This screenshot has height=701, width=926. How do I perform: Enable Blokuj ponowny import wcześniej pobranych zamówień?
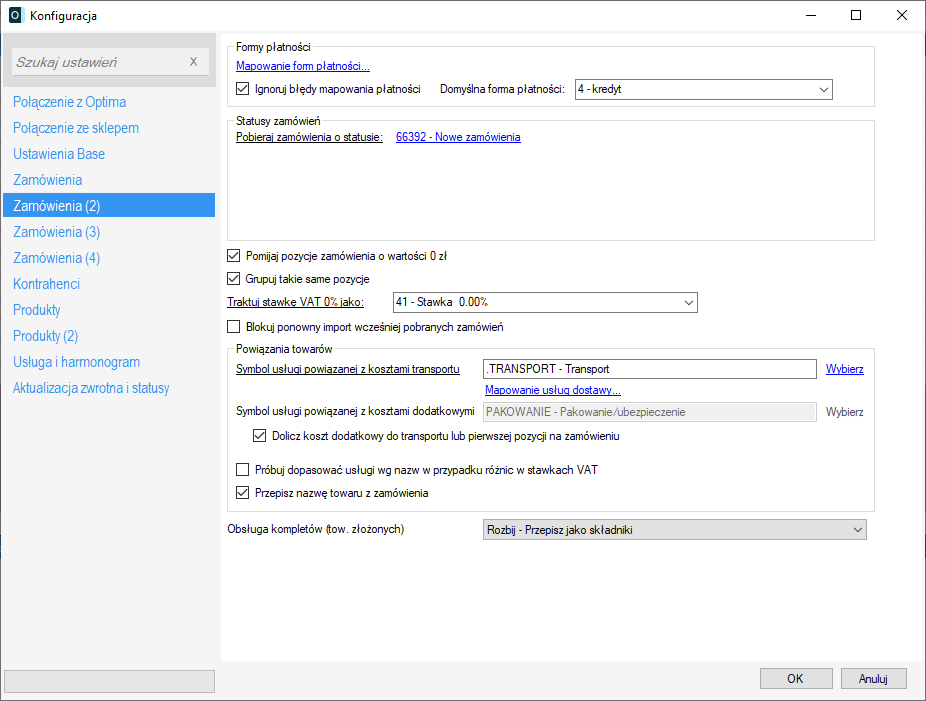(x=235, y=327)
